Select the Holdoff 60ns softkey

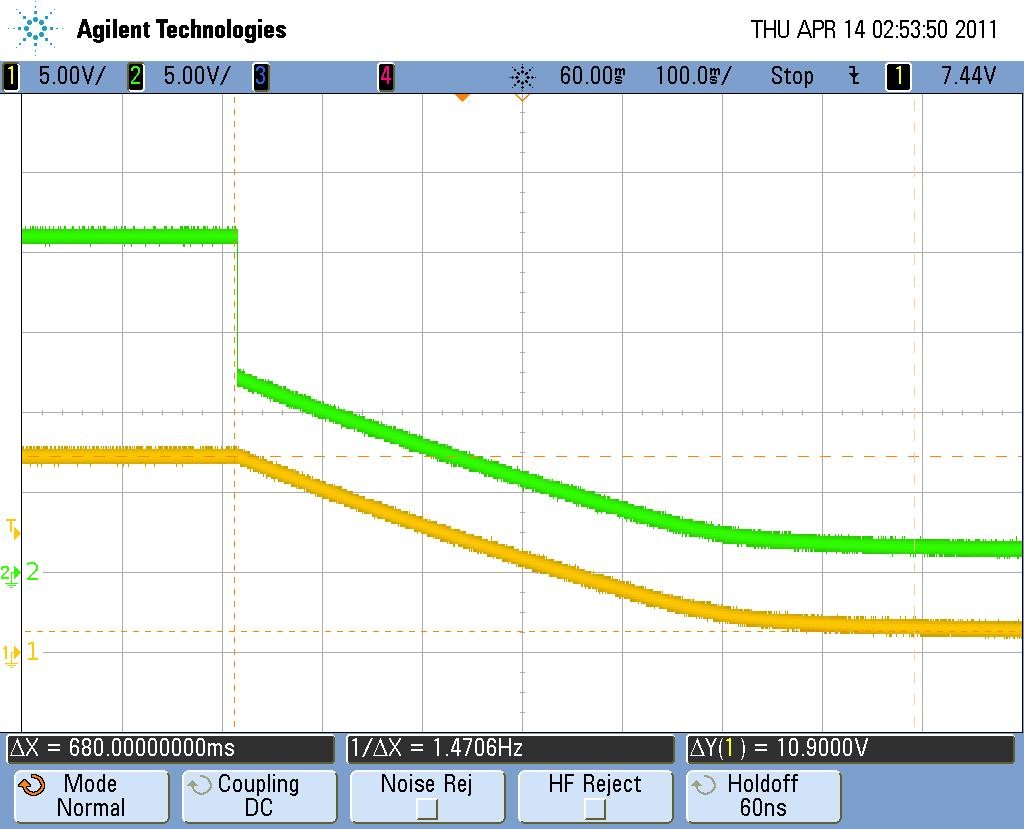pos(763,796)
